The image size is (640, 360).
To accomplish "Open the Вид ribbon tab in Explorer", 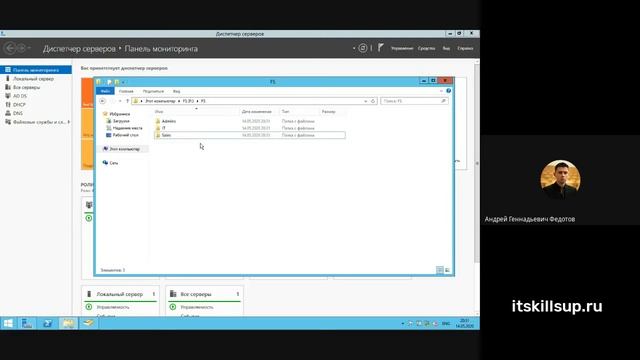I will (x=176, y=91).
